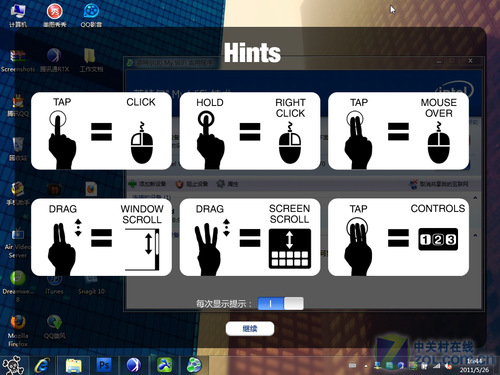Viewport: 500px width, 375px height.
Task: Click the skull start button icon
Action: pyautogui.click(x=13, y=365)
